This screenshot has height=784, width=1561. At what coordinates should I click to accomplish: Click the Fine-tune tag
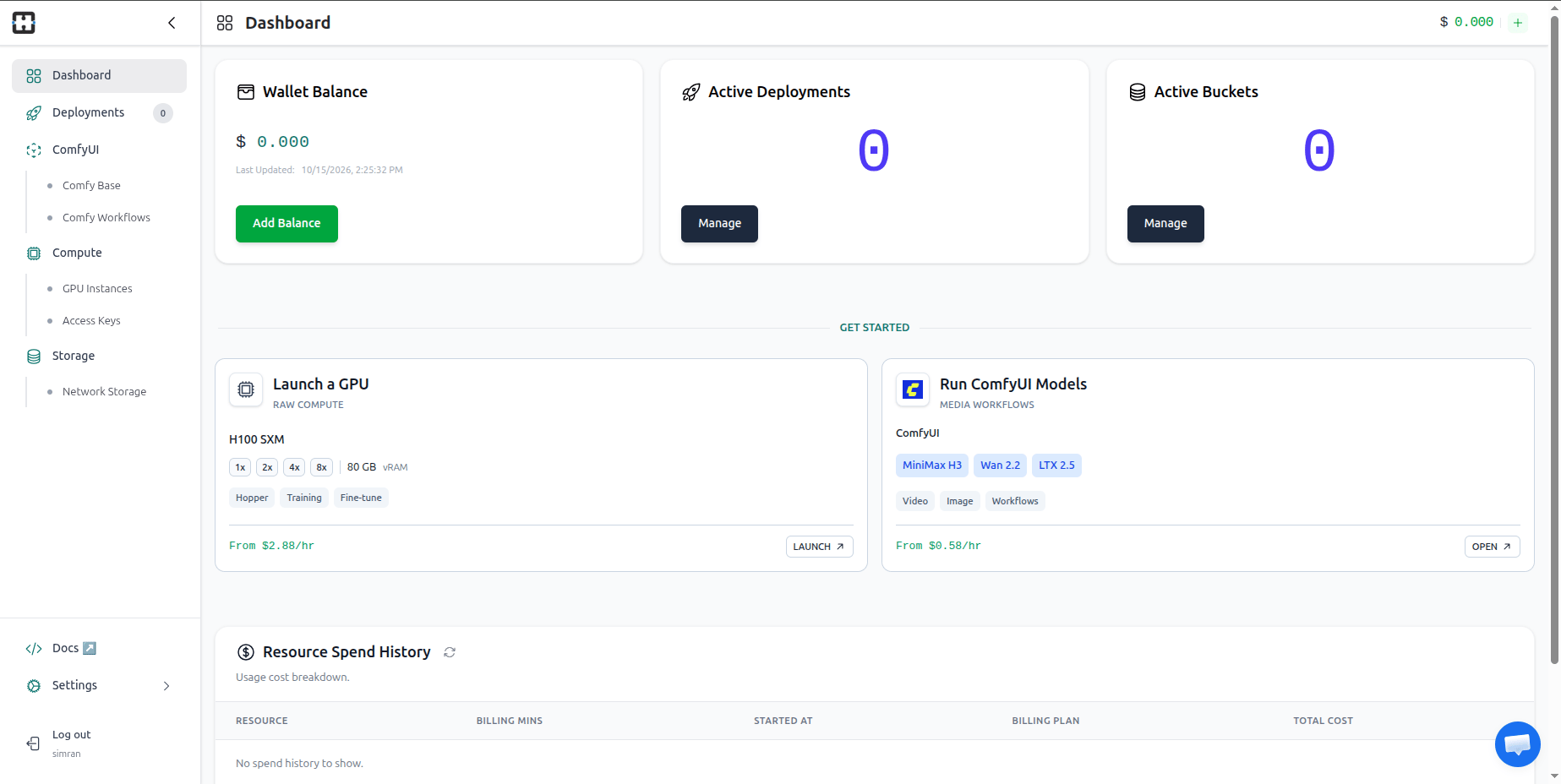361,498
